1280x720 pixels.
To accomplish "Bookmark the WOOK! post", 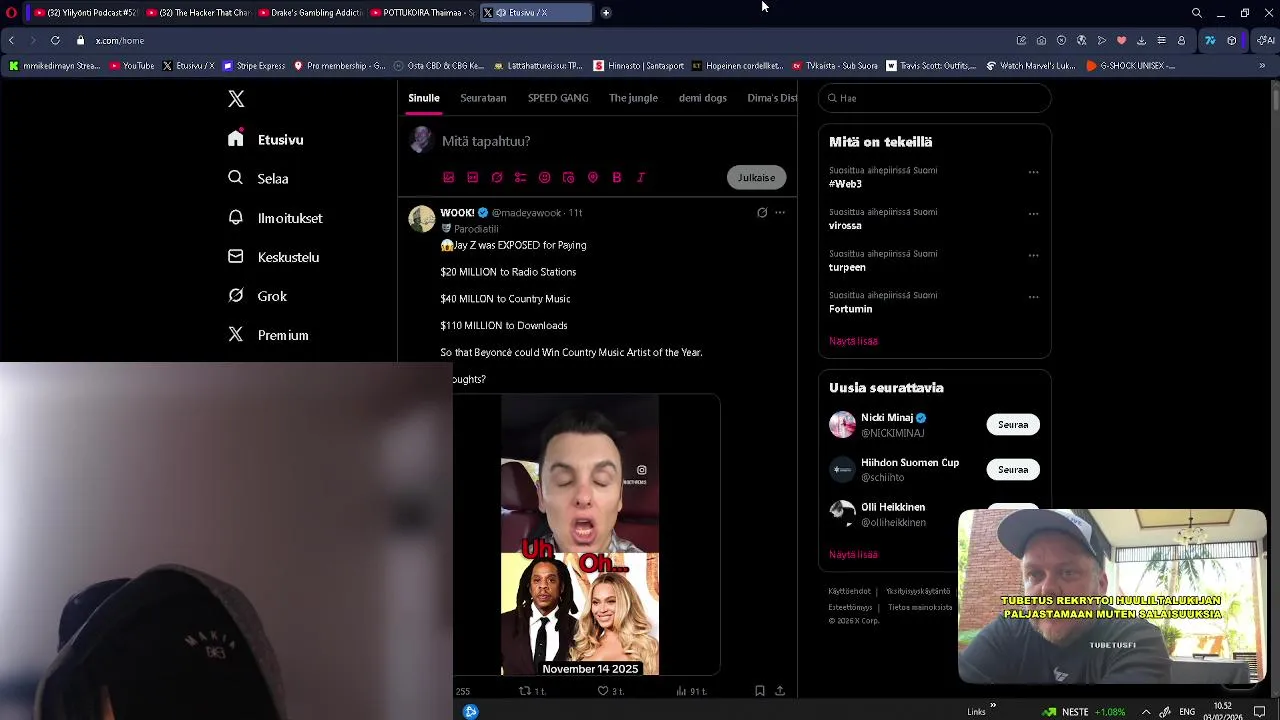I will click(760, 691).
